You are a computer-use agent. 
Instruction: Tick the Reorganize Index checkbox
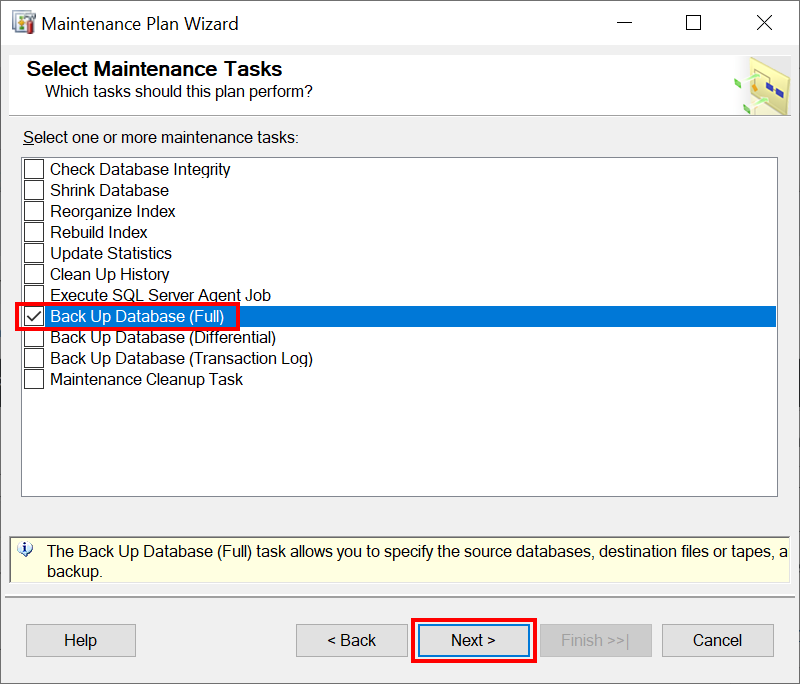[34, 211]
